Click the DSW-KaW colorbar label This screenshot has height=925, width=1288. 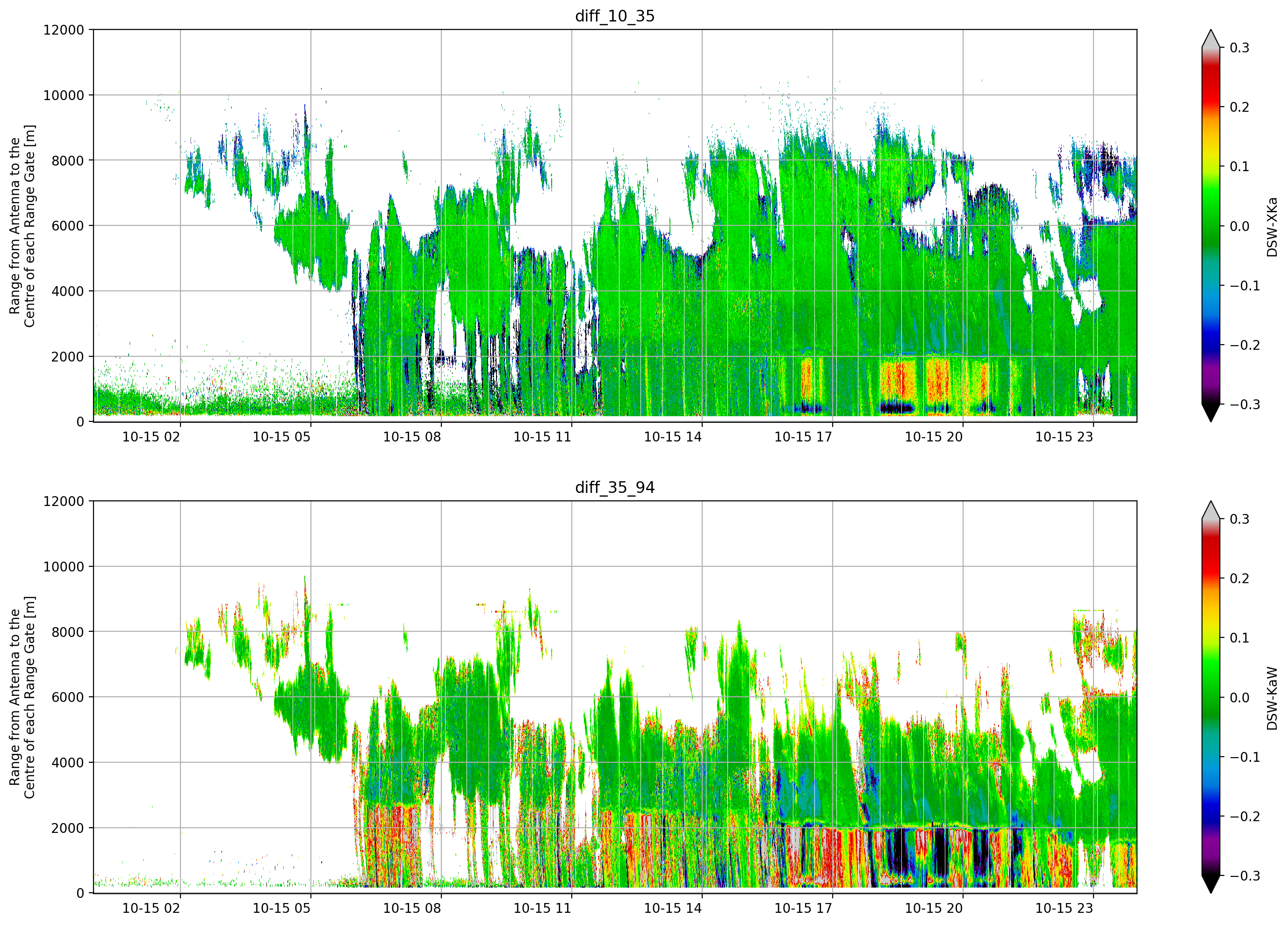(x=1272, y=698)
